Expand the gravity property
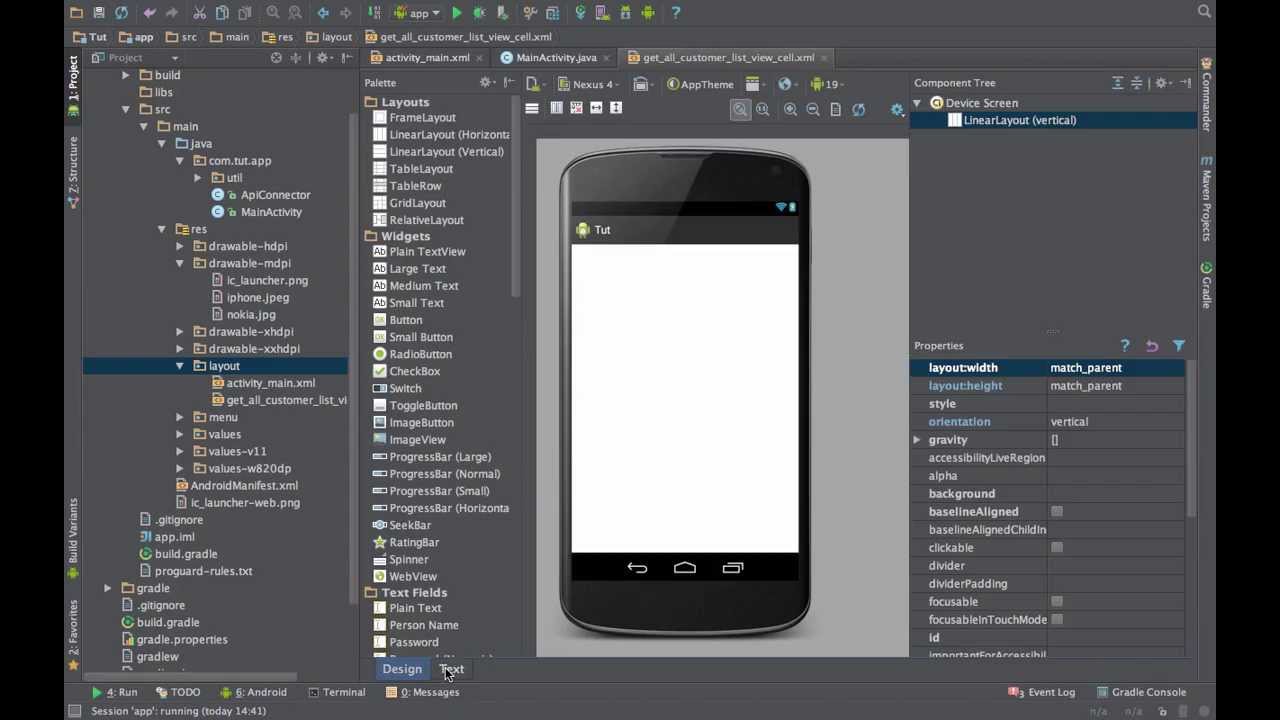This screenshot has height=720, width=1280. point(917,440)
